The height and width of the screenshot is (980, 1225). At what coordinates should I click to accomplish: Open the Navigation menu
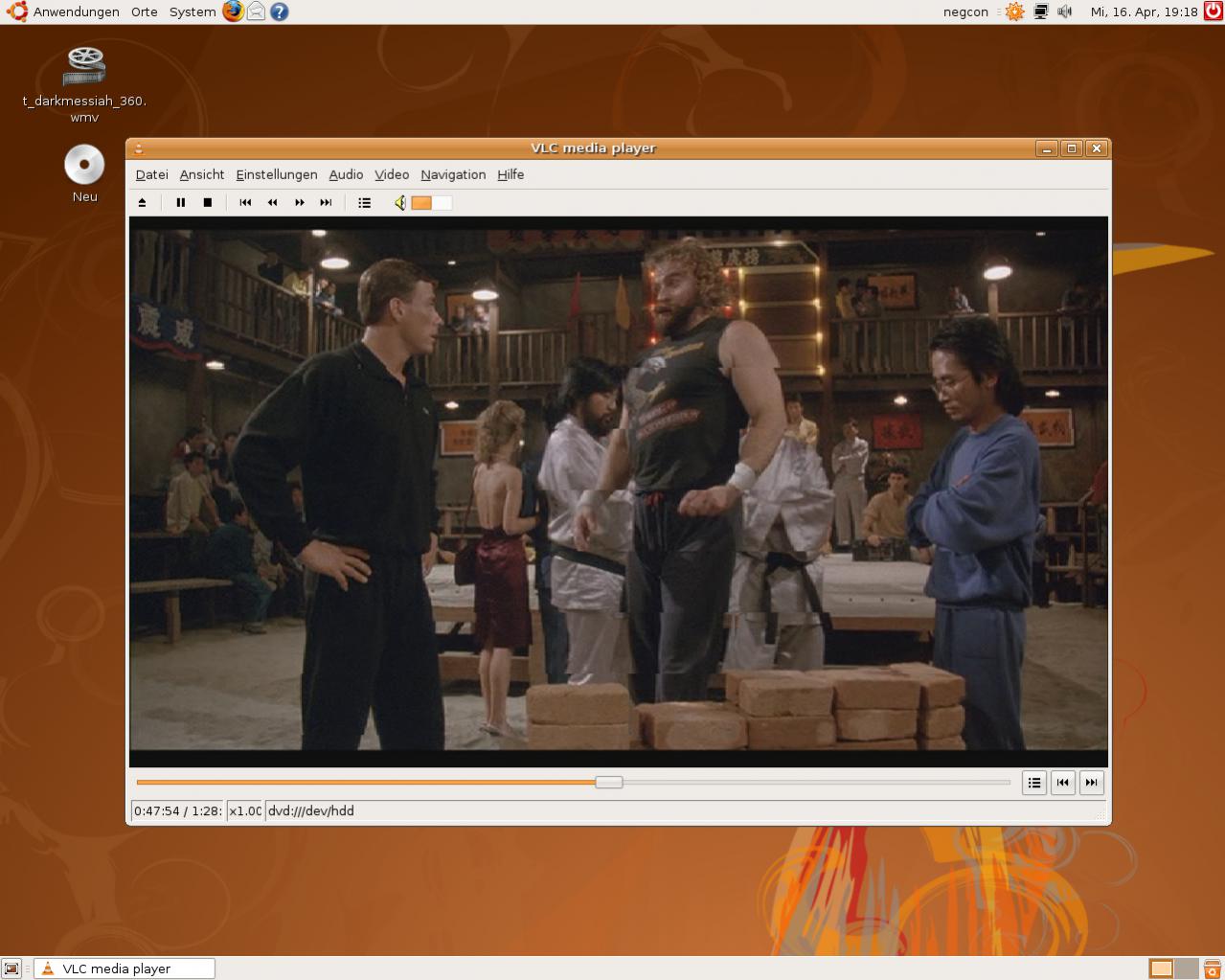(x=453, y=174)
